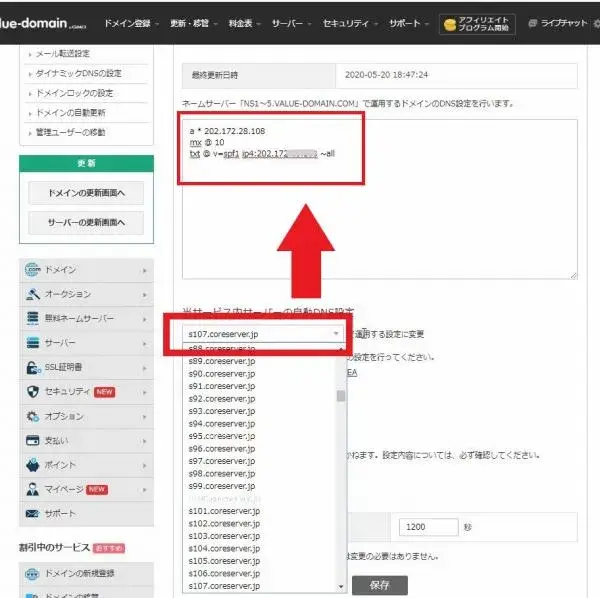Click the ドメイン globe icon
This screenshot has width=600, height=598.
33,269
